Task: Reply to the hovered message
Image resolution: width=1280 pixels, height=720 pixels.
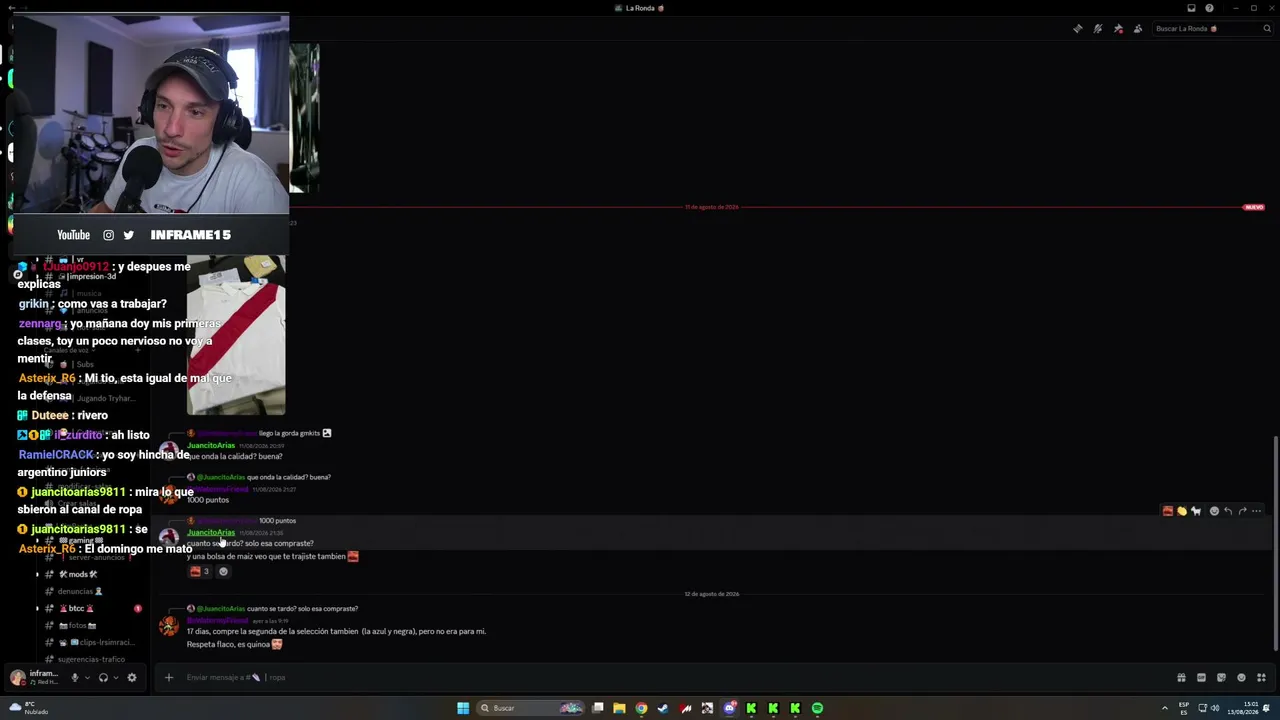Action: (x=1228, y=511)
